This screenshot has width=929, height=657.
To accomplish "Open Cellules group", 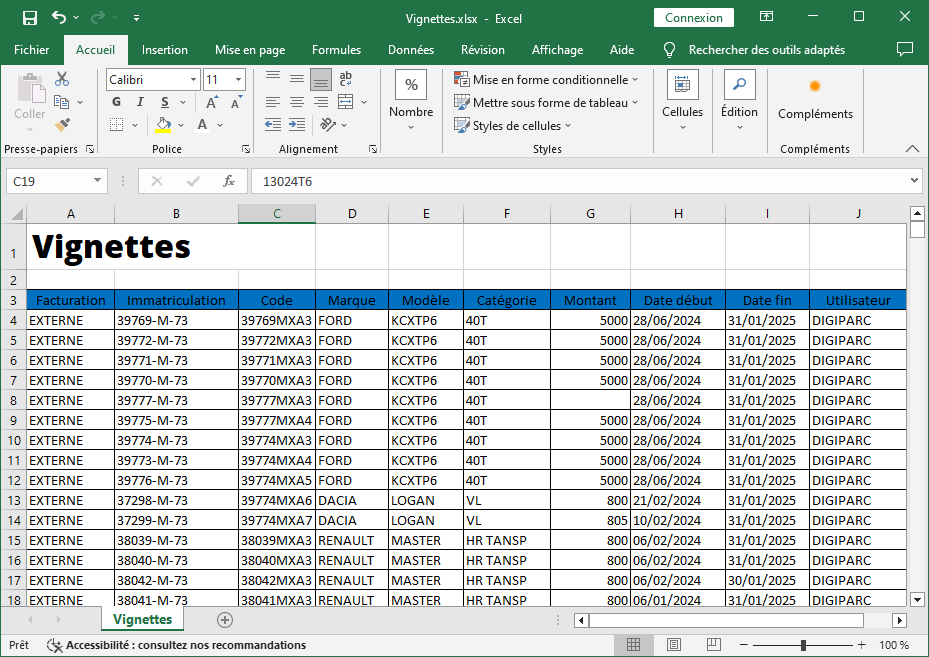I will (x=683, y=101).
